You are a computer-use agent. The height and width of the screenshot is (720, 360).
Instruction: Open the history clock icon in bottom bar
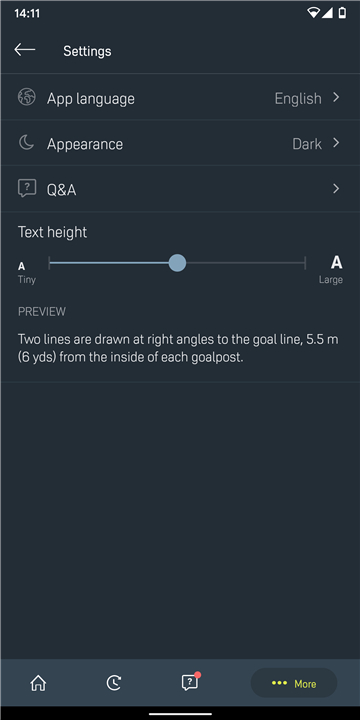[114, 683]
